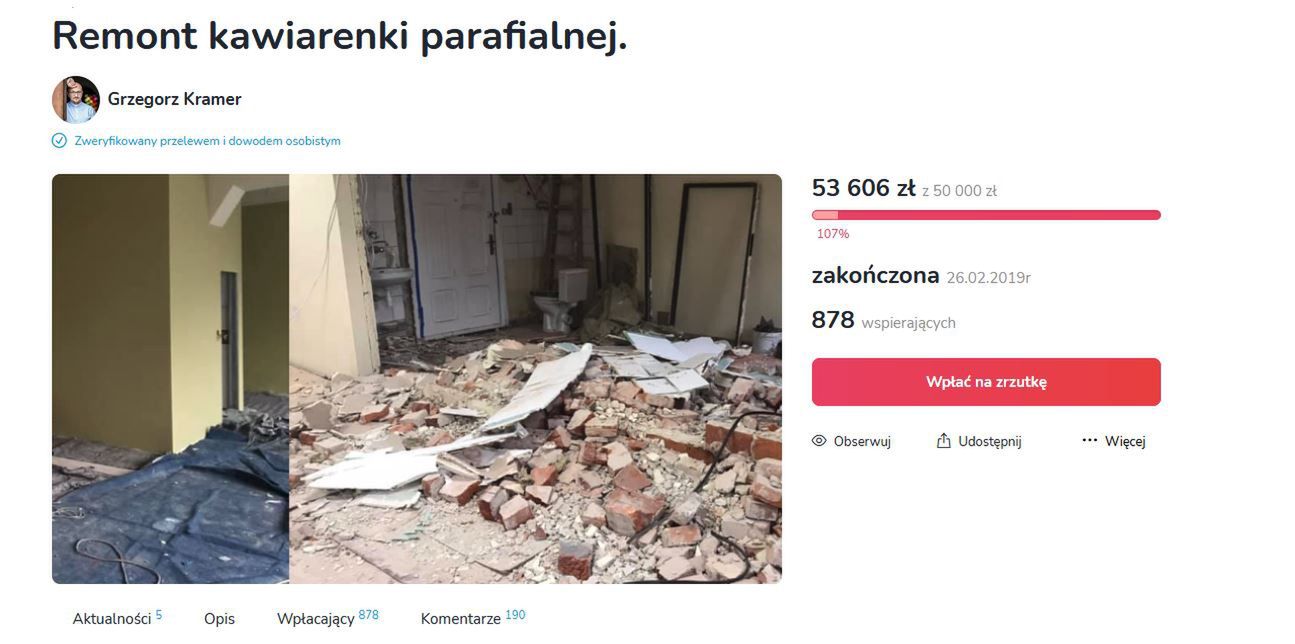Open the Grzegorz Kramer organizer name link
This screenshot has width=1295, height=644.
click(174, 99)
